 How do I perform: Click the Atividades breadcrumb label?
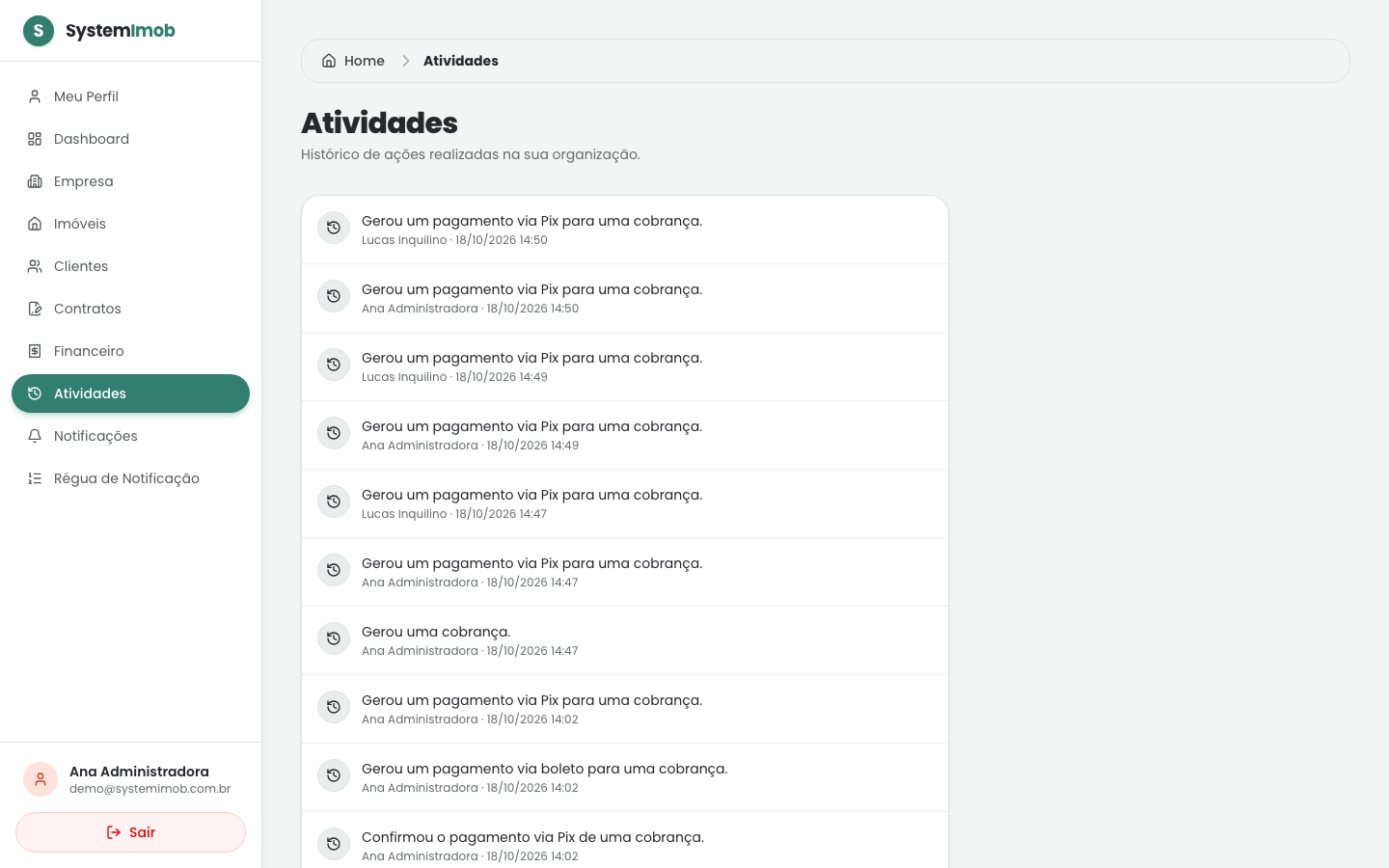pos(461,61)
